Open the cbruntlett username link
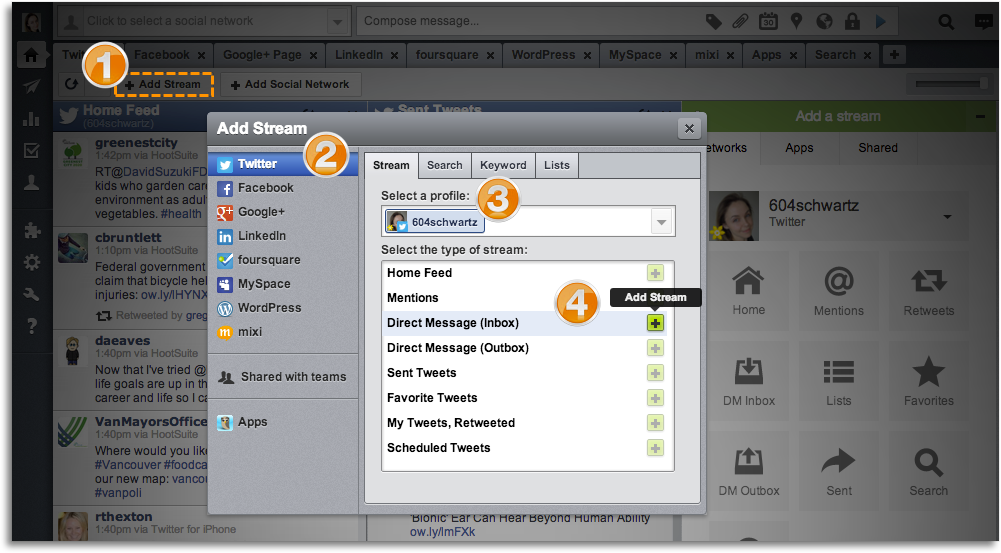The image size is (1001, 553). coord(128,238)
